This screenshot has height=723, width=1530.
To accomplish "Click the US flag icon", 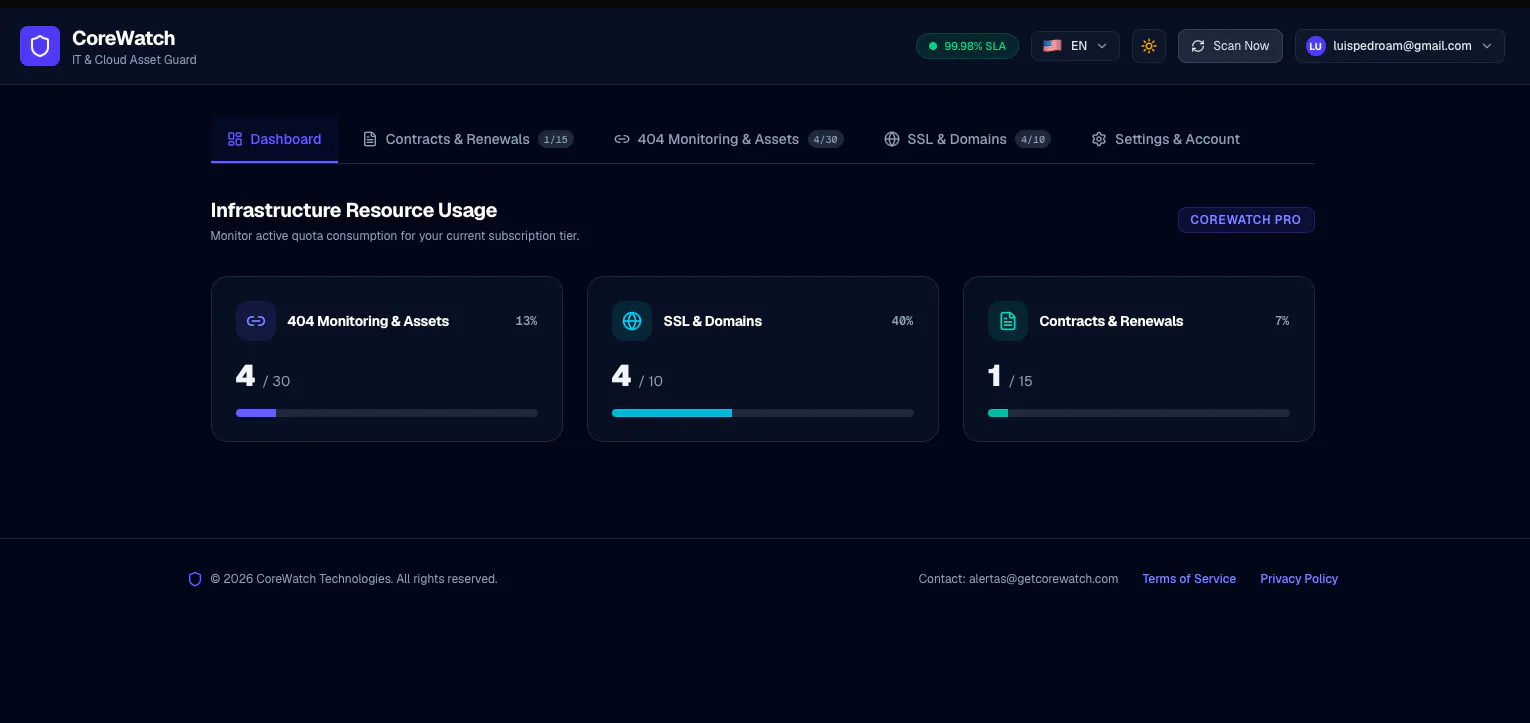I will tap(1052, 46).
